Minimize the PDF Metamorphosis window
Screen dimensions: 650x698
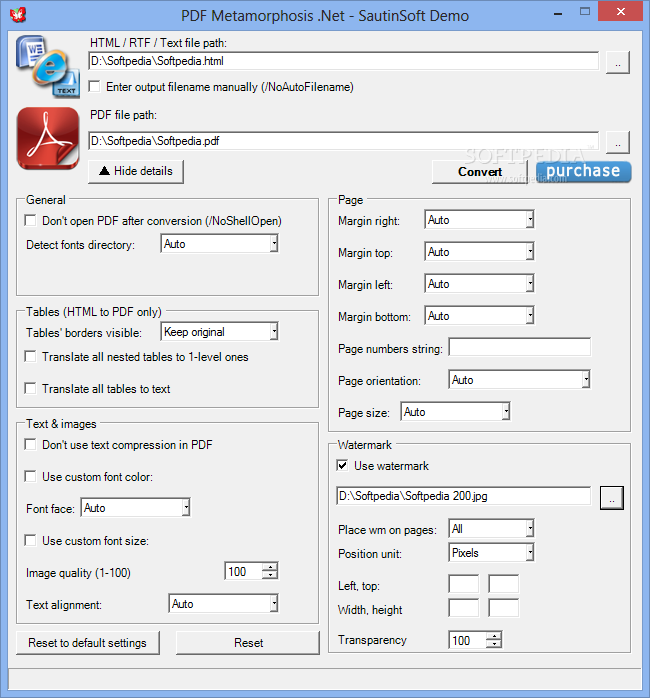pyautogui.click(x=558, y=13)
